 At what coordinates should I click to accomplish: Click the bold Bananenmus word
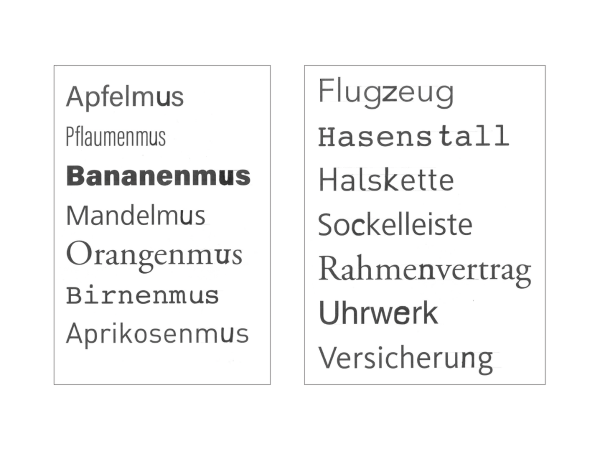pos(158,176)
